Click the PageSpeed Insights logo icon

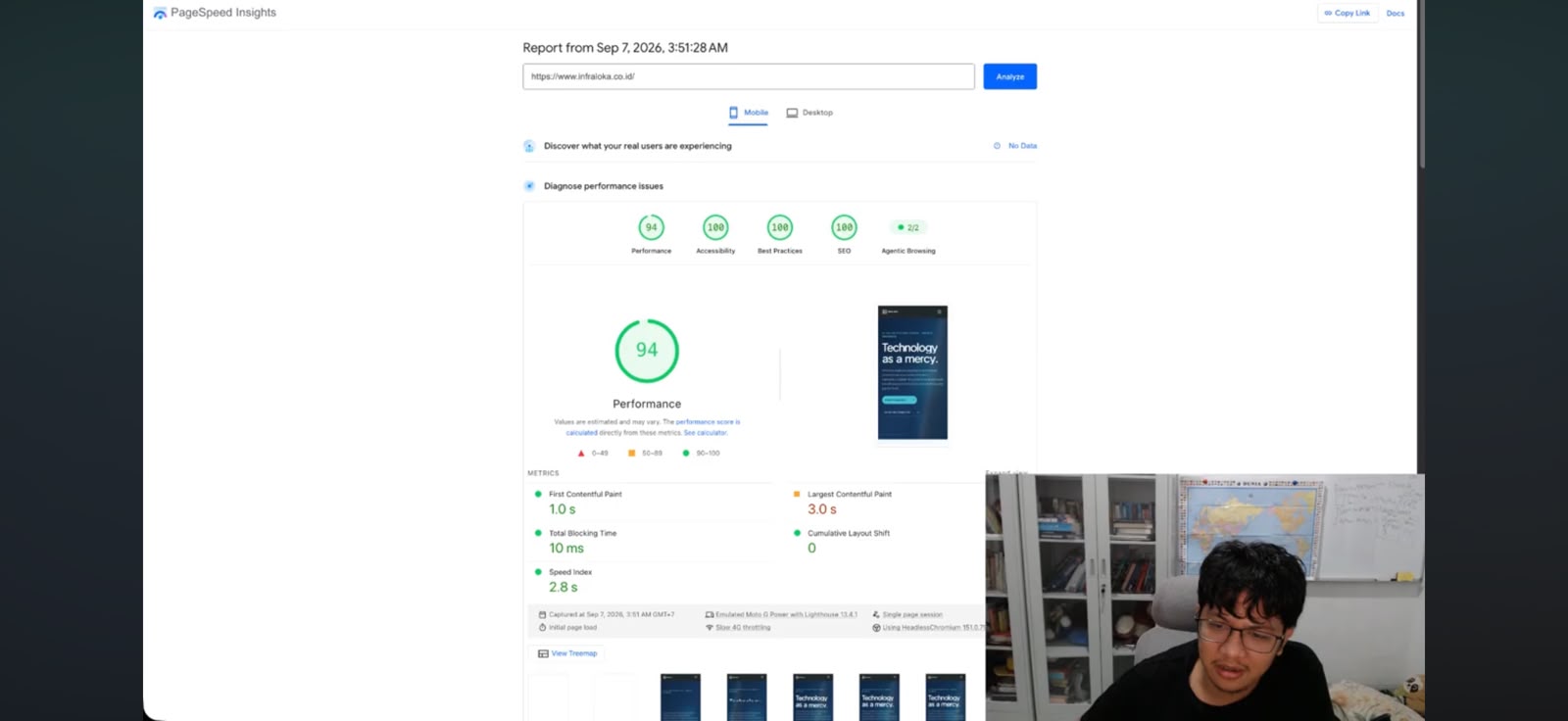tap(160, 13)
